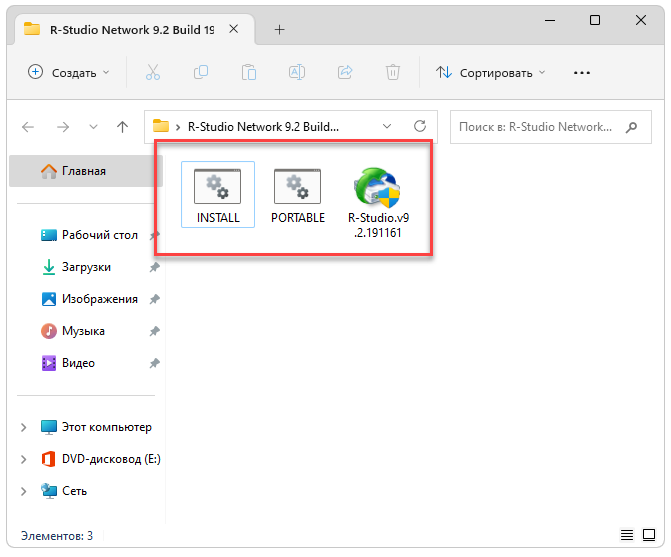Image resolution: width=671 pixels, height=557 pixels.
Task: Click the Rename icon in toolbar
Action: point(297,72)
